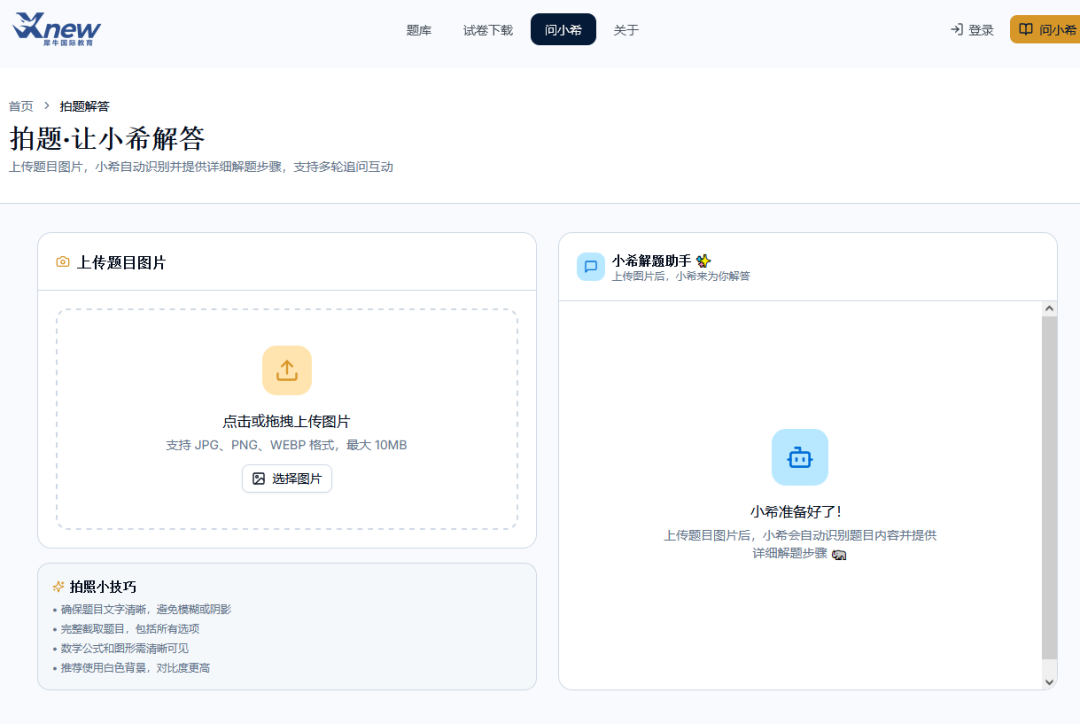Click the chat panel scroll up arrow
Screen dimensions: 1080x724
[x=1049, y=309]
